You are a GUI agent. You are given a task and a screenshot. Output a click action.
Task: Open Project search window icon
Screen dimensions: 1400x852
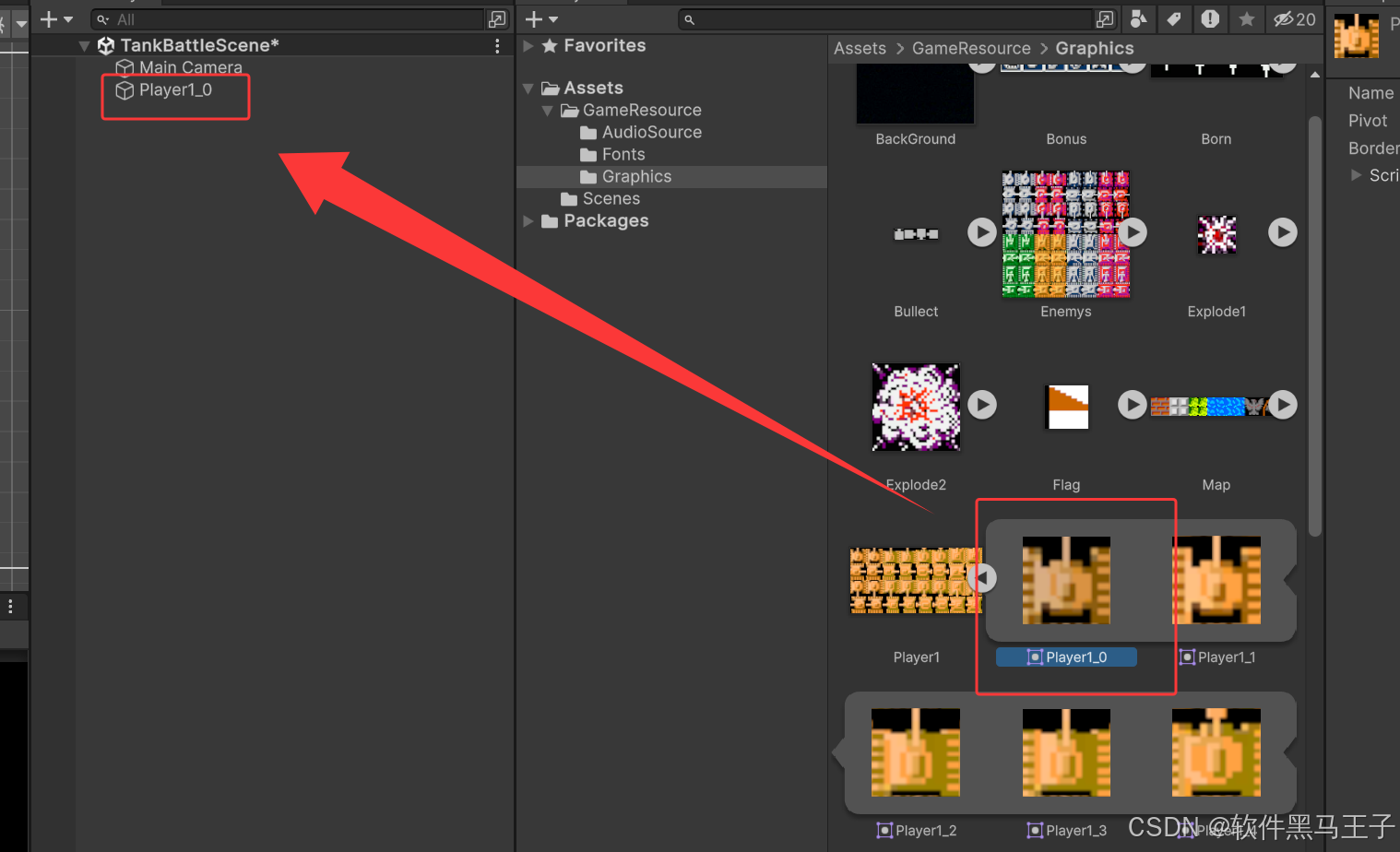click(x=1105, y=19)
